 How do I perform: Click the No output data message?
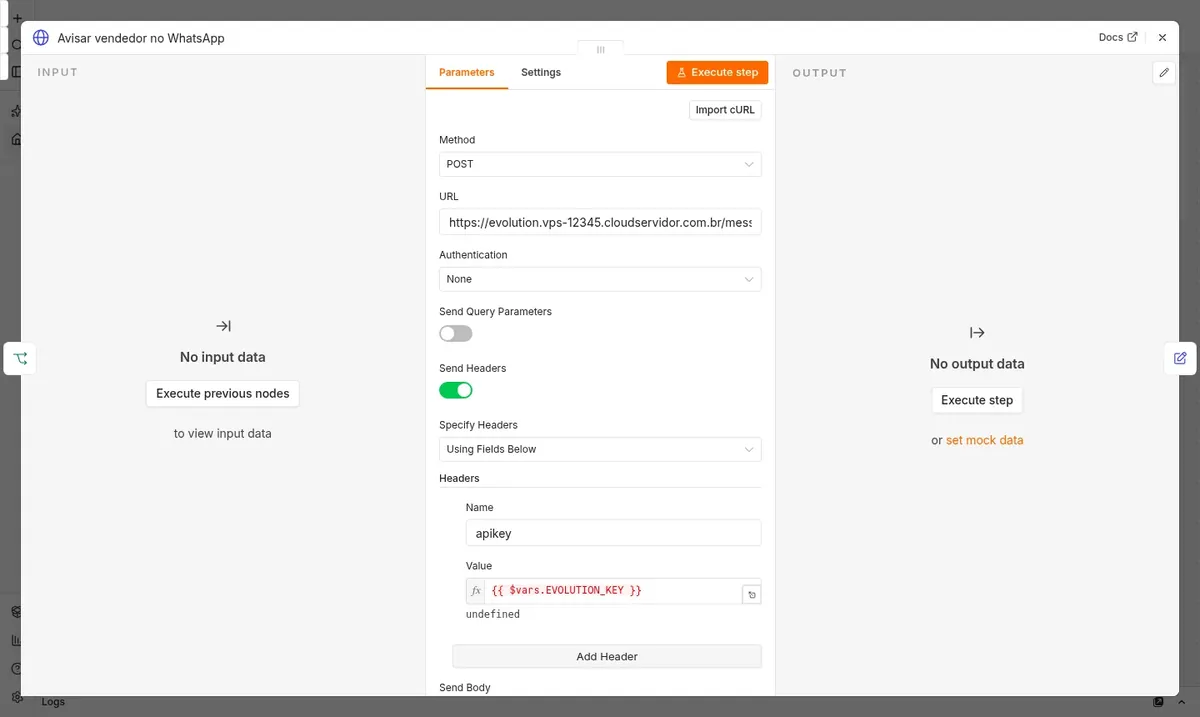[x=977, y=364]
